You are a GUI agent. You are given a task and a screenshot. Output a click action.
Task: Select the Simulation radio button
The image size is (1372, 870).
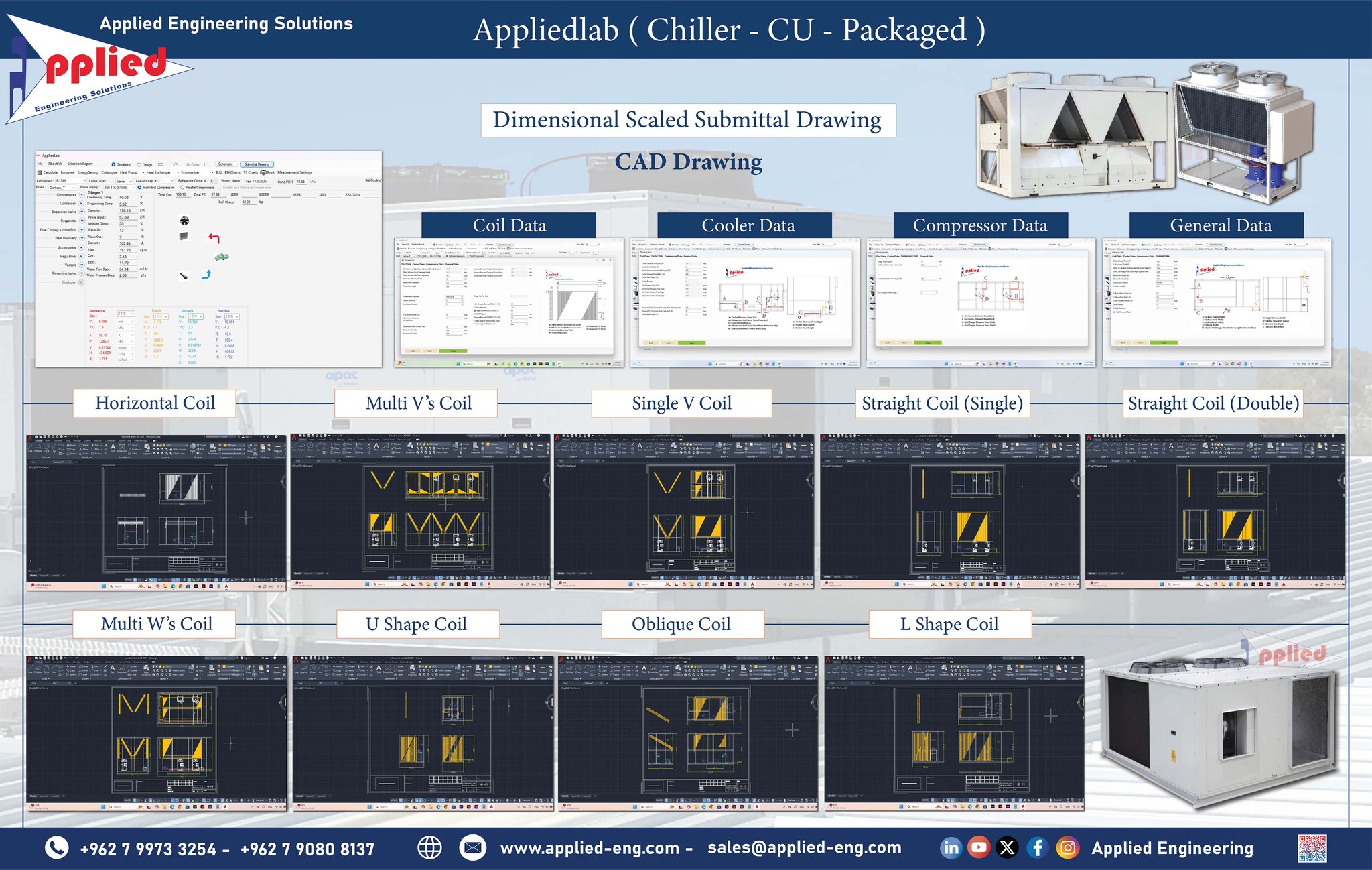click(x=113, y=164)
